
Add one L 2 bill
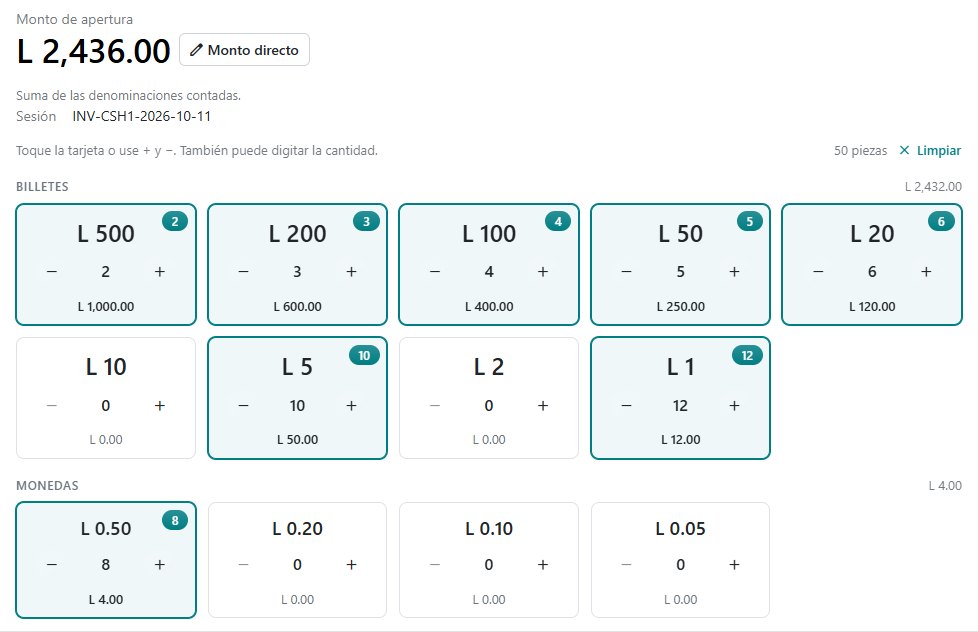point(543,406)
